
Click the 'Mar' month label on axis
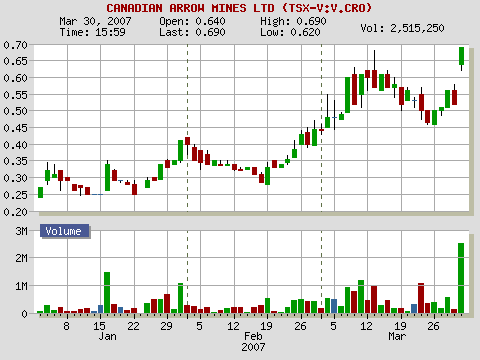397,337
